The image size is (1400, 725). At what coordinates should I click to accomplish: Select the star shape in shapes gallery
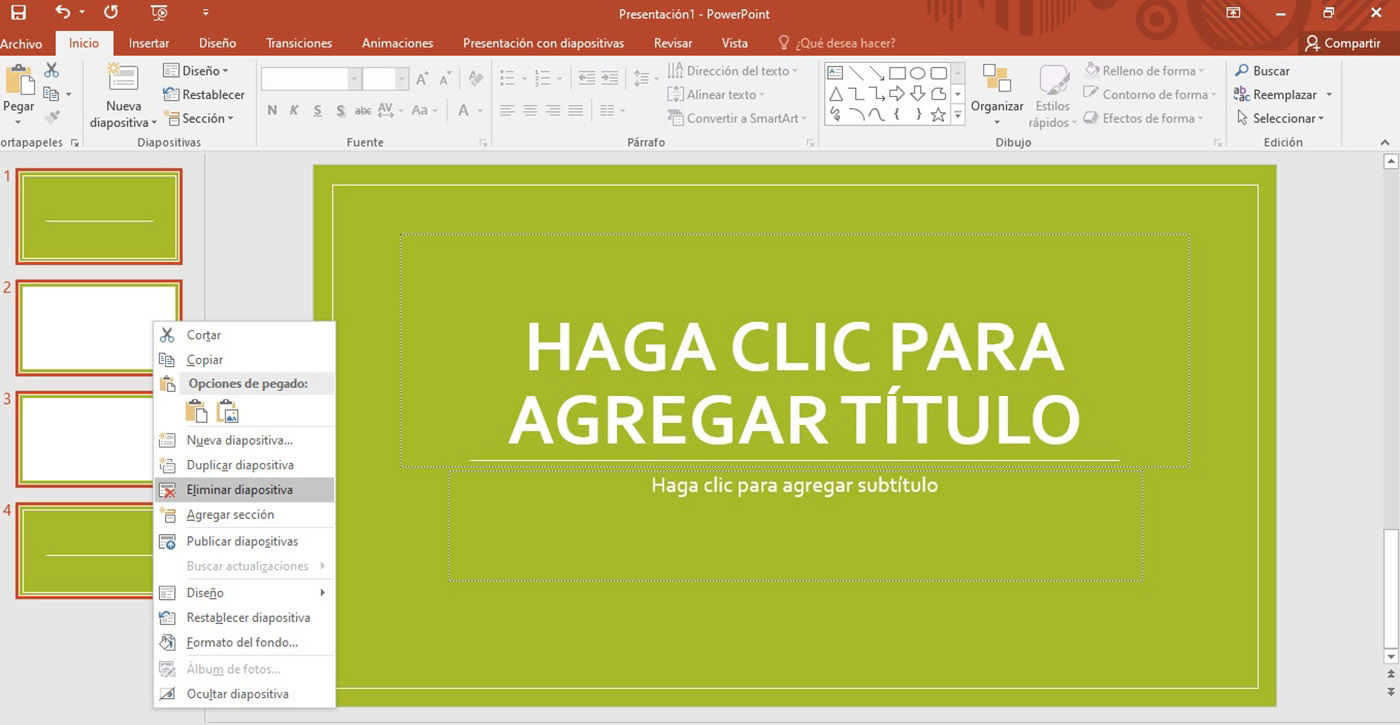click(x=938, y=115)
